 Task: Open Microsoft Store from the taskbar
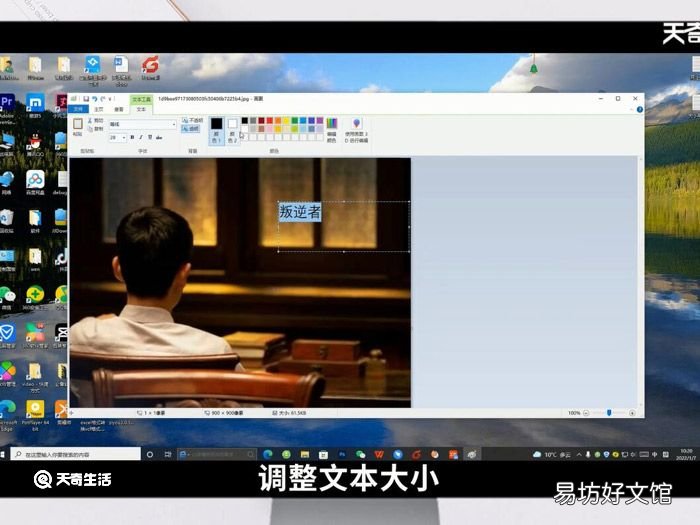[323, 454]
